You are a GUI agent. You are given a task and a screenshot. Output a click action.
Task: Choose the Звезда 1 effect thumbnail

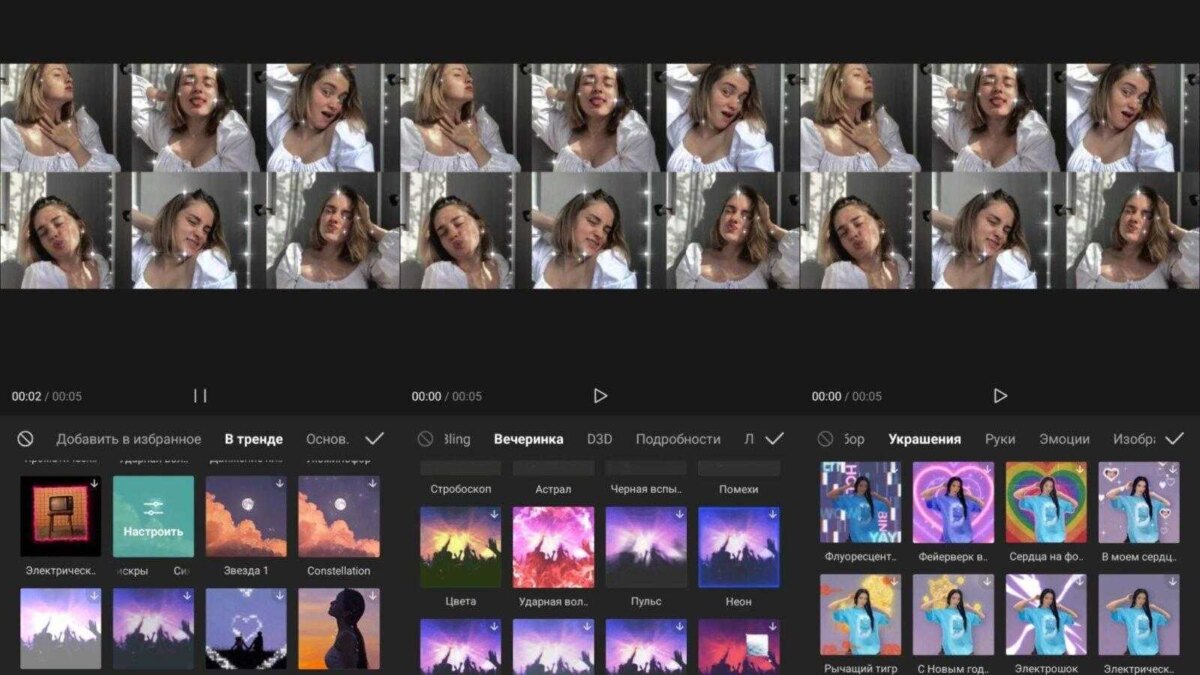pyautogui.click(x=246, y=516)
